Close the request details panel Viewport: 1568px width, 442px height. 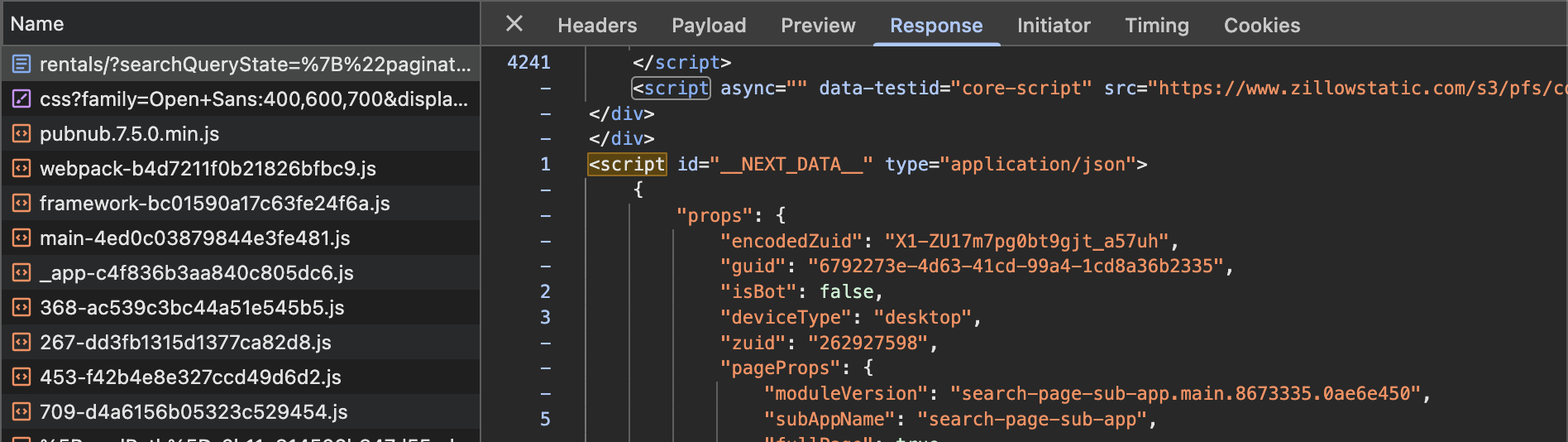pyautogui.click(x=514, y=24)
